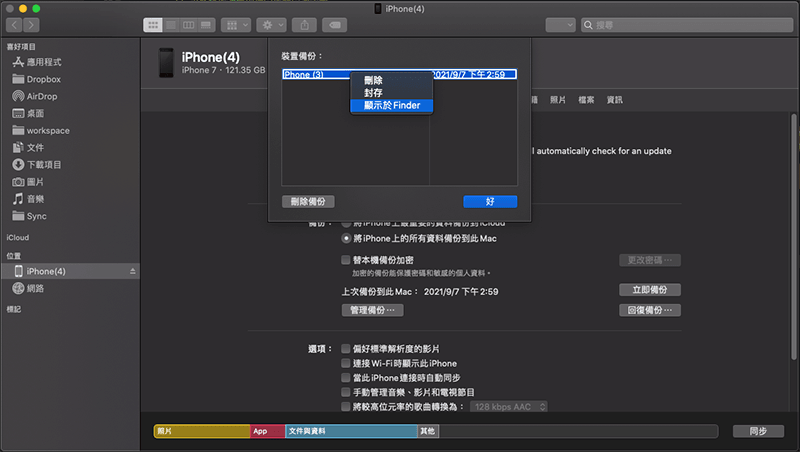Enable 偏好標準解析度的影片 checkbox

[346, 349]
